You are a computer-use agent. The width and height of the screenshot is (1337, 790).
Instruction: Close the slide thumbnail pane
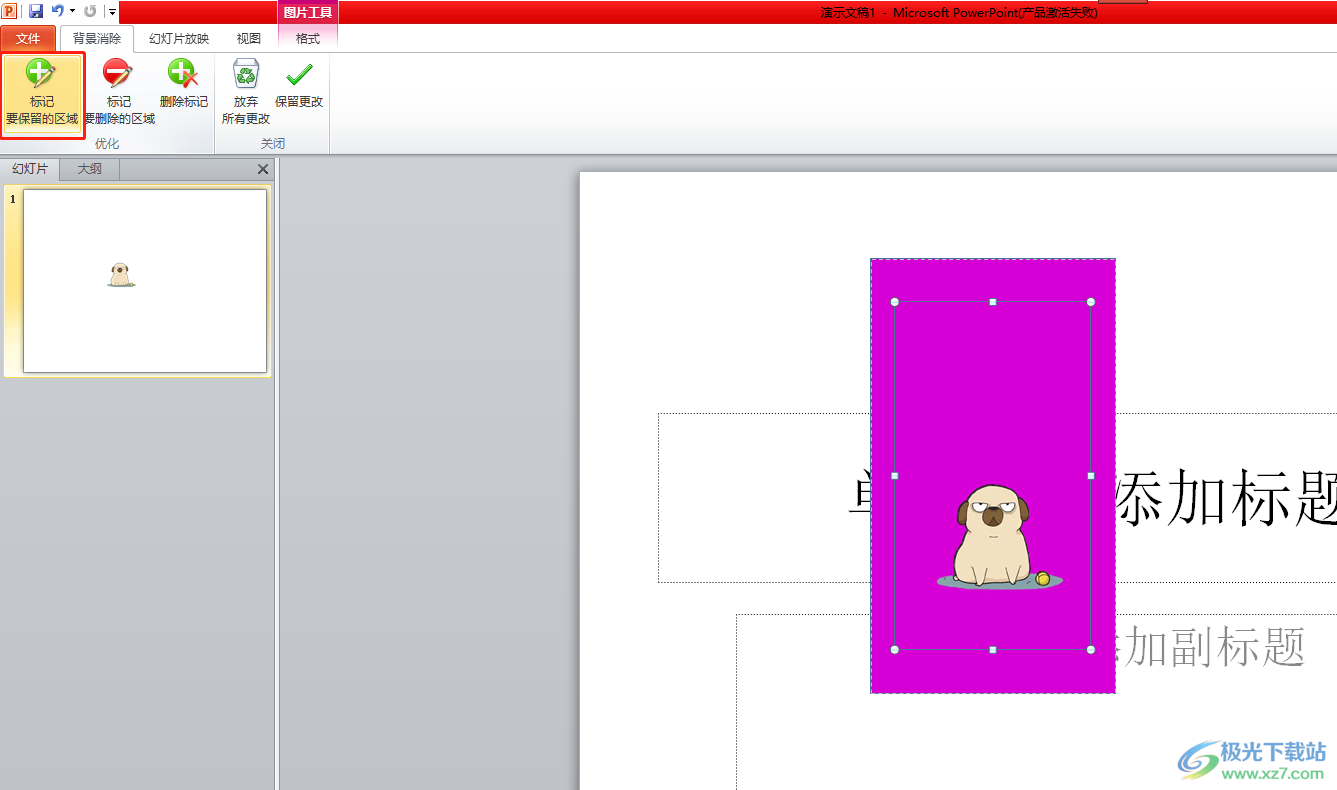(263, 169)
